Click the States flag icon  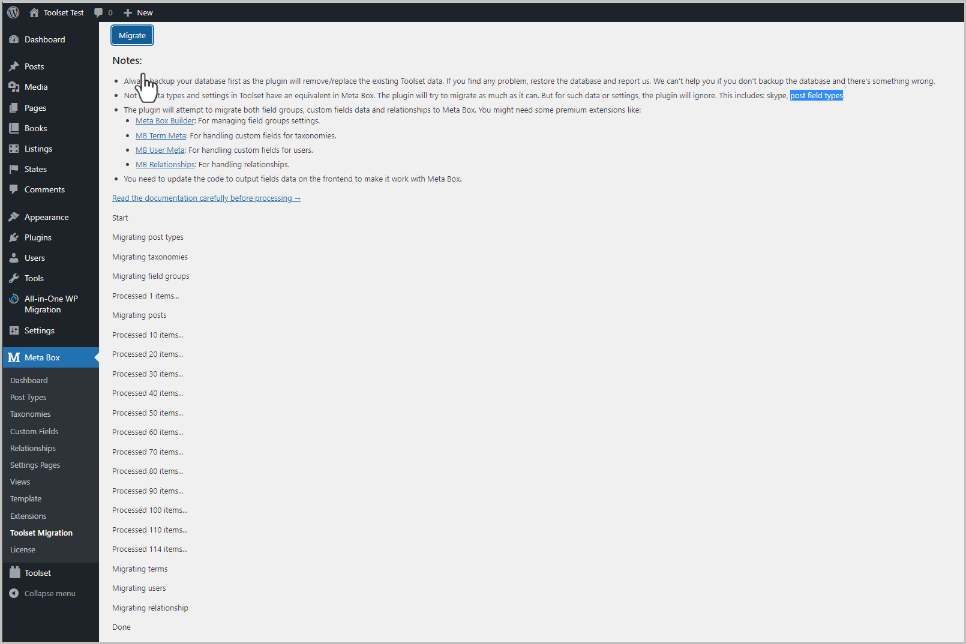click(x=14, y=169)
